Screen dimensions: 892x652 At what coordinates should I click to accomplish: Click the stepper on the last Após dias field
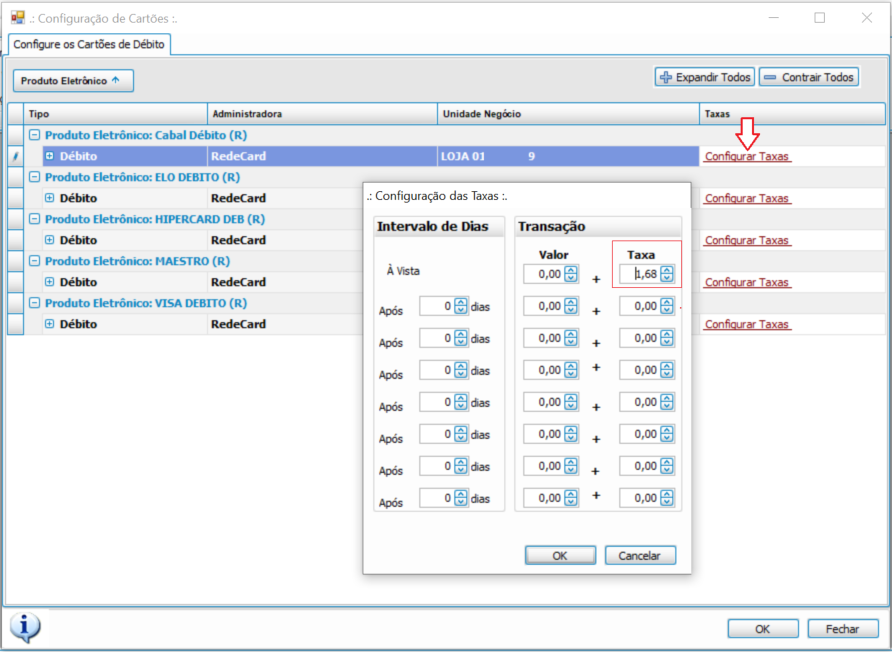point(461,498)
